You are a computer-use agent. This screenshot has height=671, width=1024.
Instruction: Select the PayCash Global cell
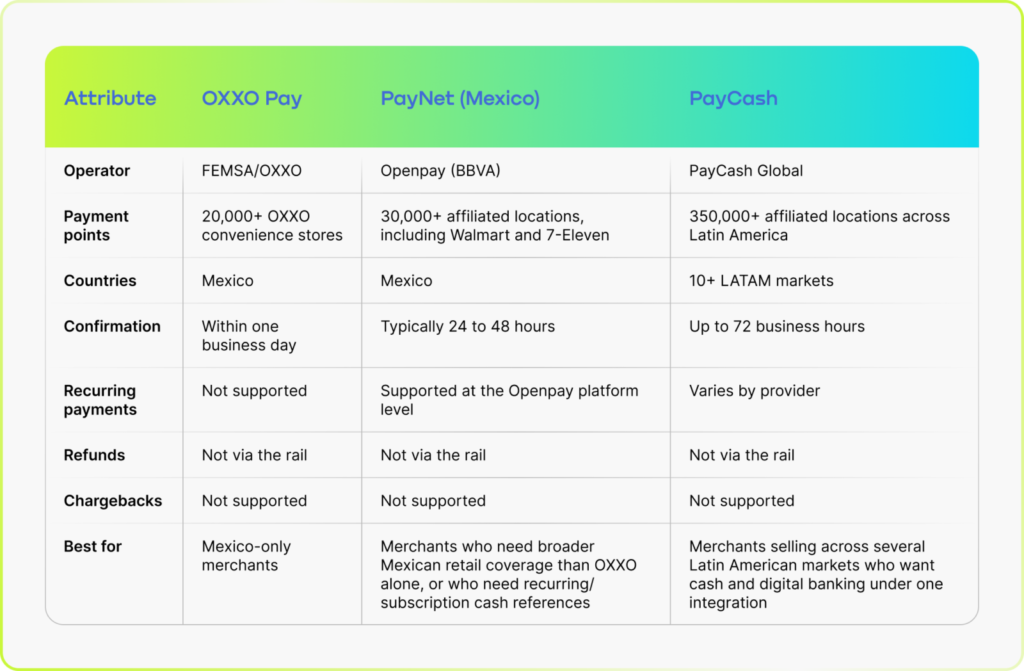[x=746, y=171]
